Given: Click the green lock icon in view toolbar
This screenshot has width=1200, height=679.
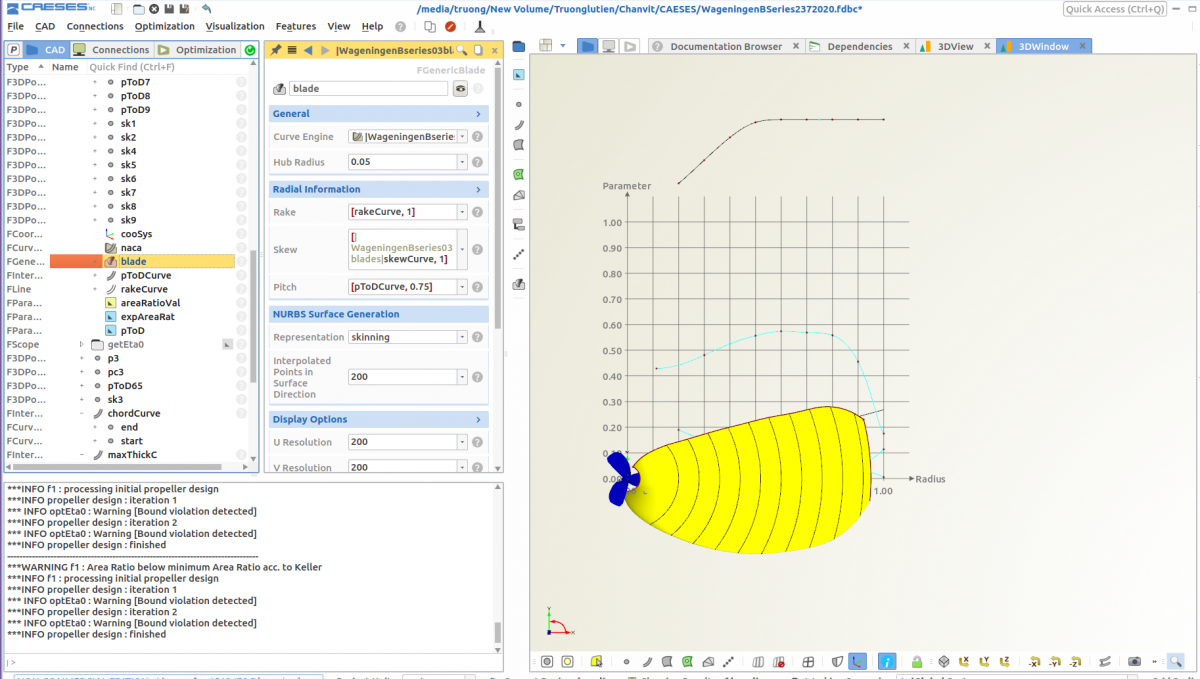Looking at the screenshot, I should (916, 661).
